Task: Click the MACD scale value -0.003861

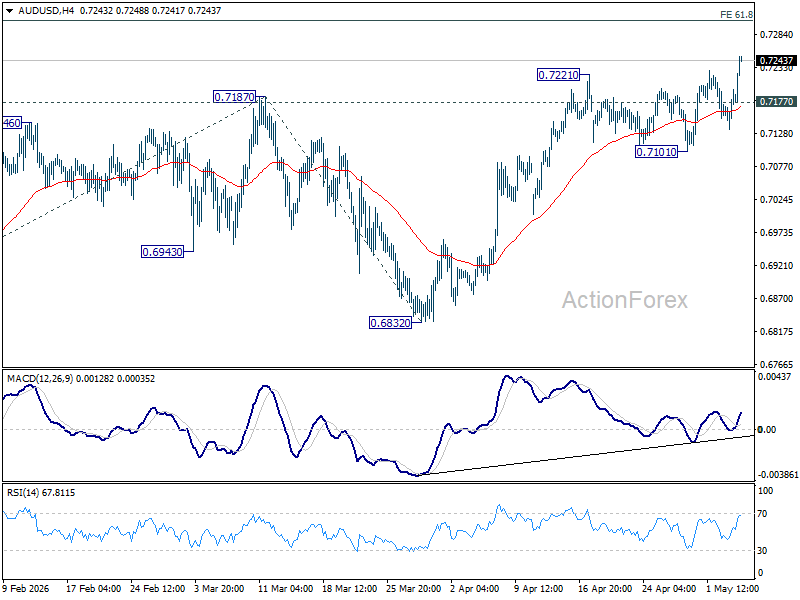Action: (778, 475)
